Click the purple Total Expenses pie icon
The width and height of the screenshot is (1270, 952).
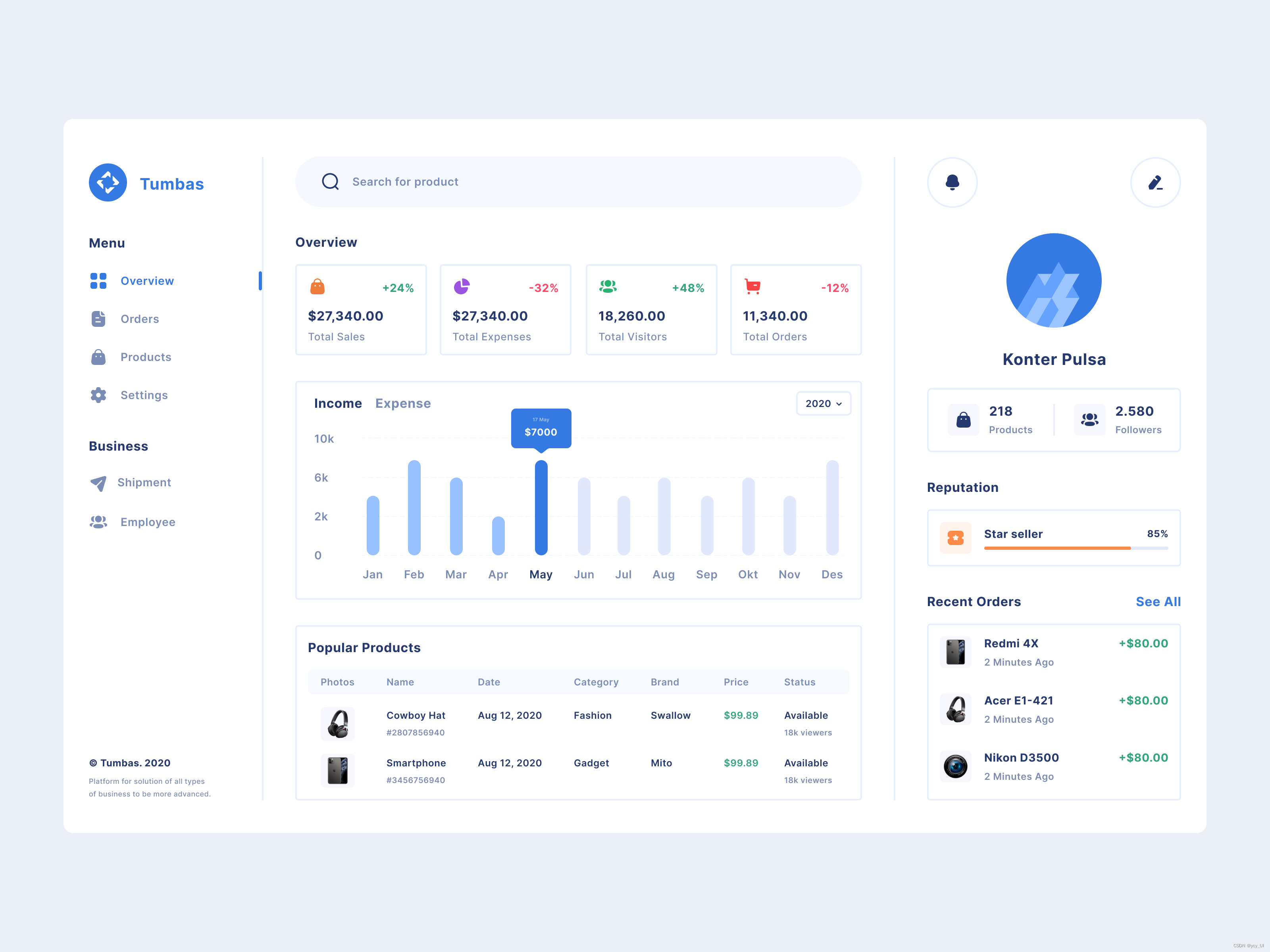[462, 286]
